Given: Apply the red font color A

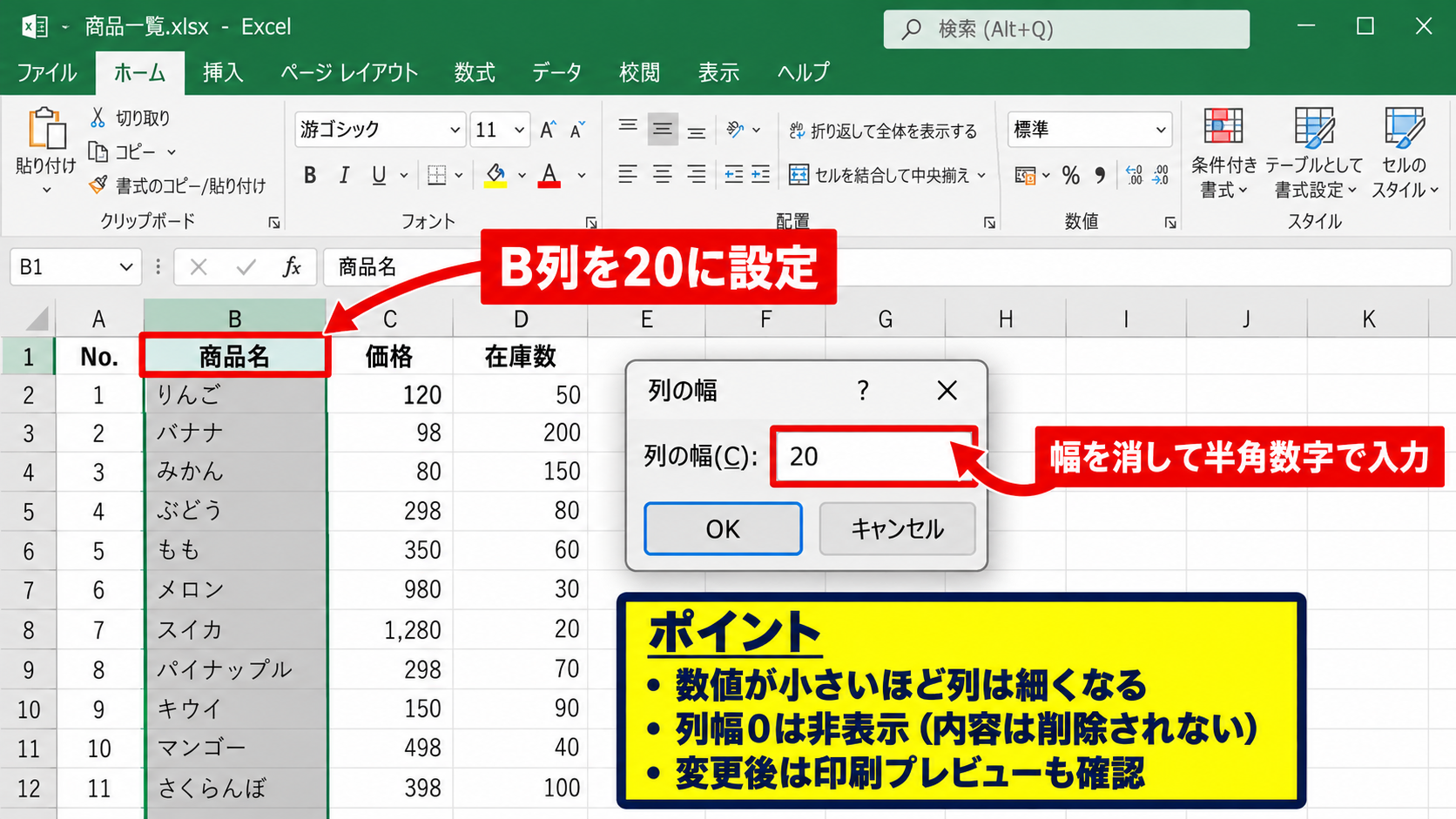Looking at the screenshot, I should coord(549,175).
